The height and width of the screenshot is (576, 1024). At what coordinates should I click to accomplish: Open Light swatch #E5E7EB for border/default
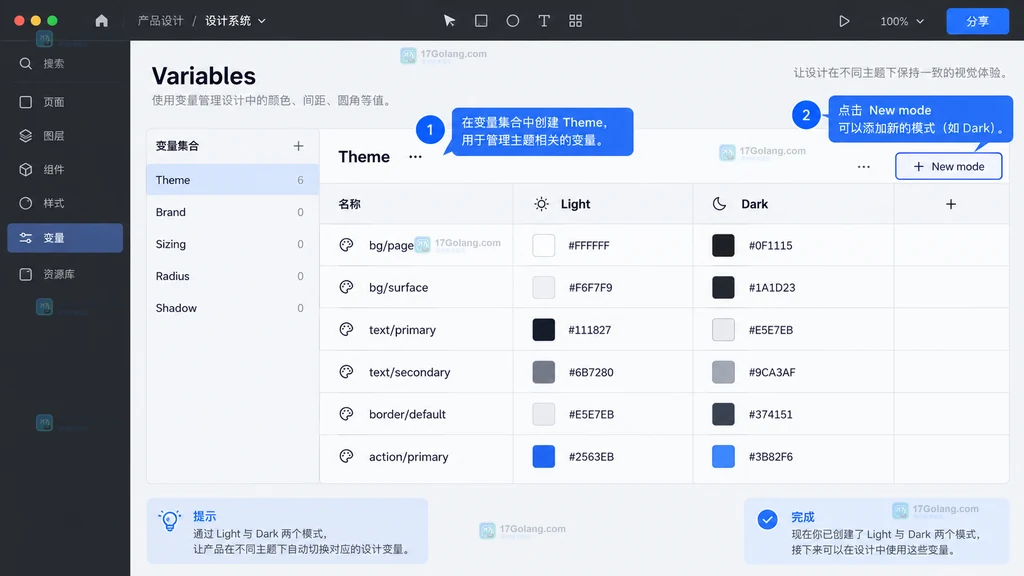click(x=543, y=414)
